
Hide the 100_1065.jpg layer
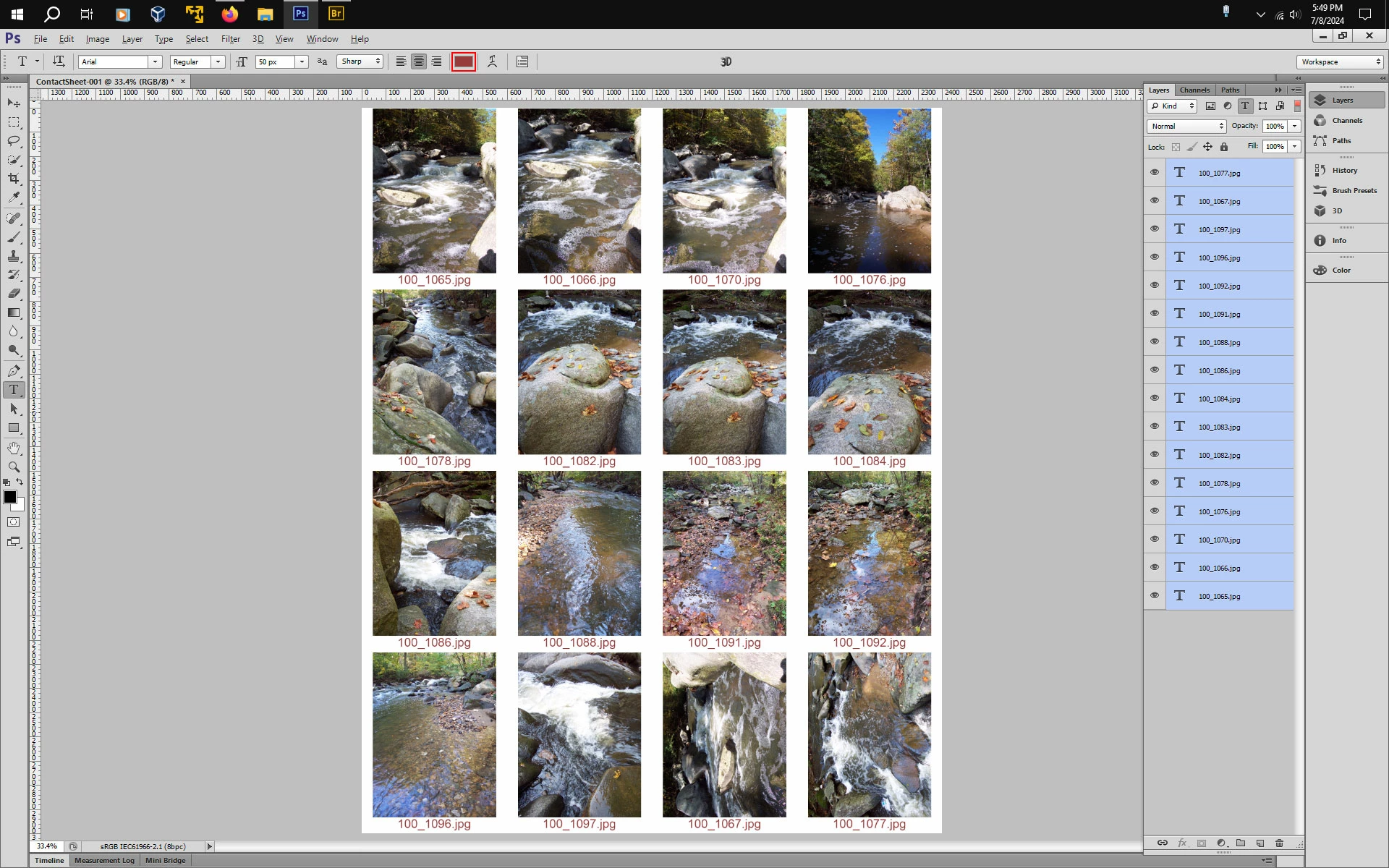[1155, 595]
